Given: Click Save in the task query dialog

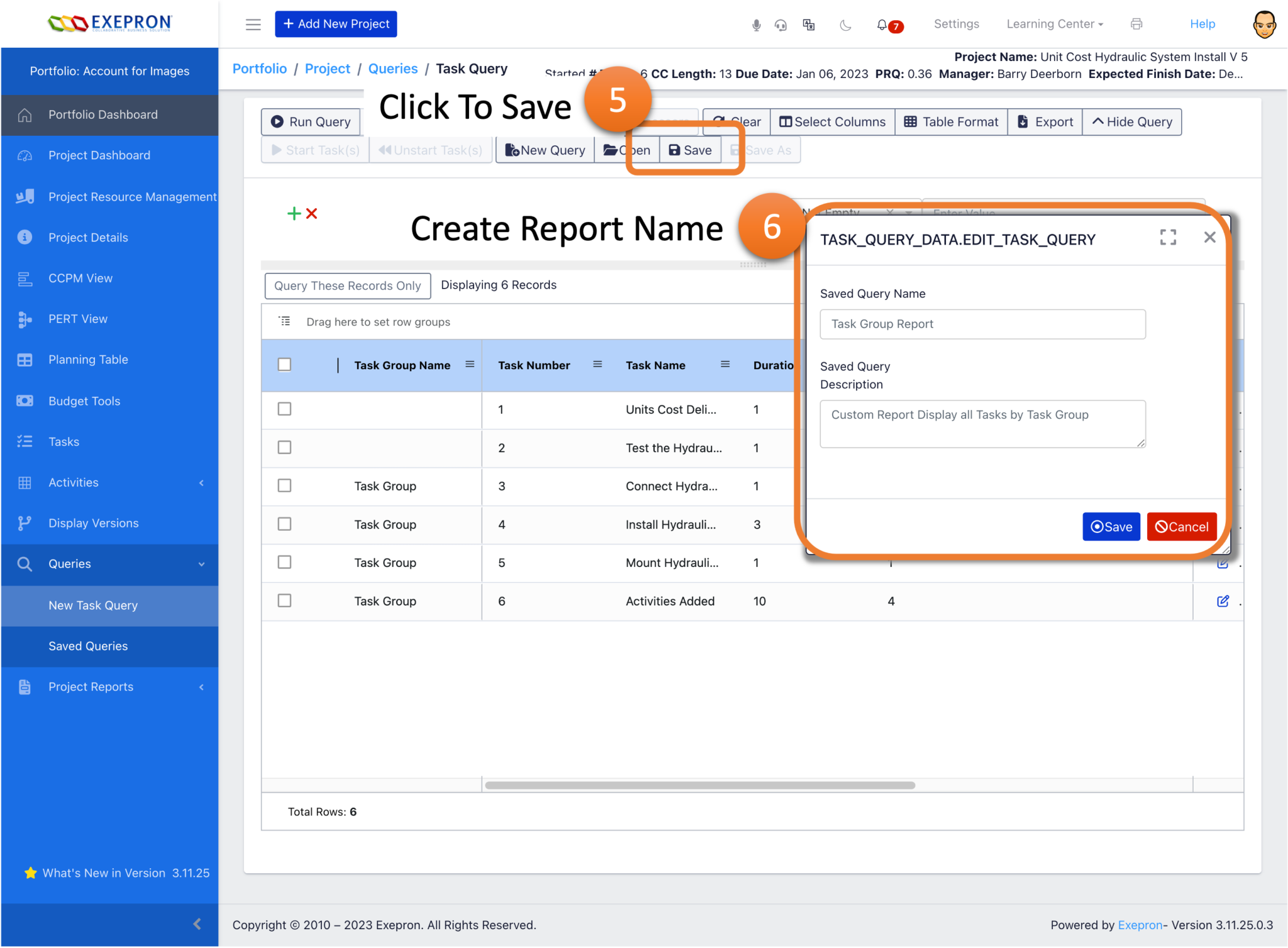Looking at the screenshot, I should [x=1111, y=527].
